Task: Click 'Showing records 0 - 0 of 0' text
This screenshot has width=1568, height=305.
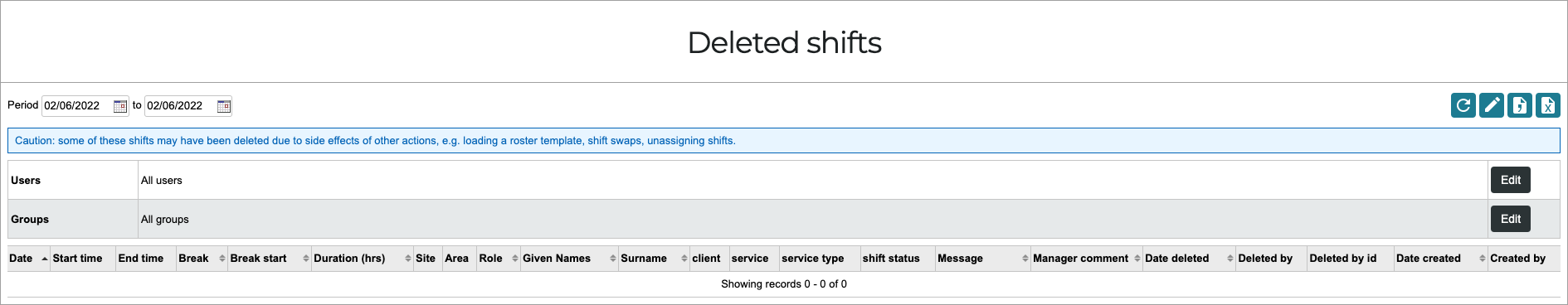Action: point(784,284)
